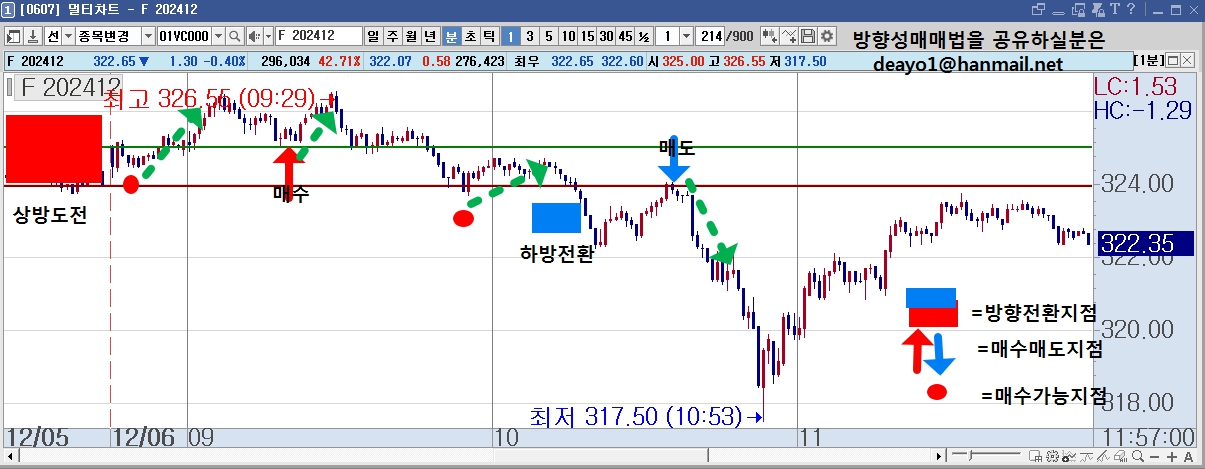The image size is (1205, 469).
Task: Click the bottom magnifier zoom icon
Action: click(1138, 457)
